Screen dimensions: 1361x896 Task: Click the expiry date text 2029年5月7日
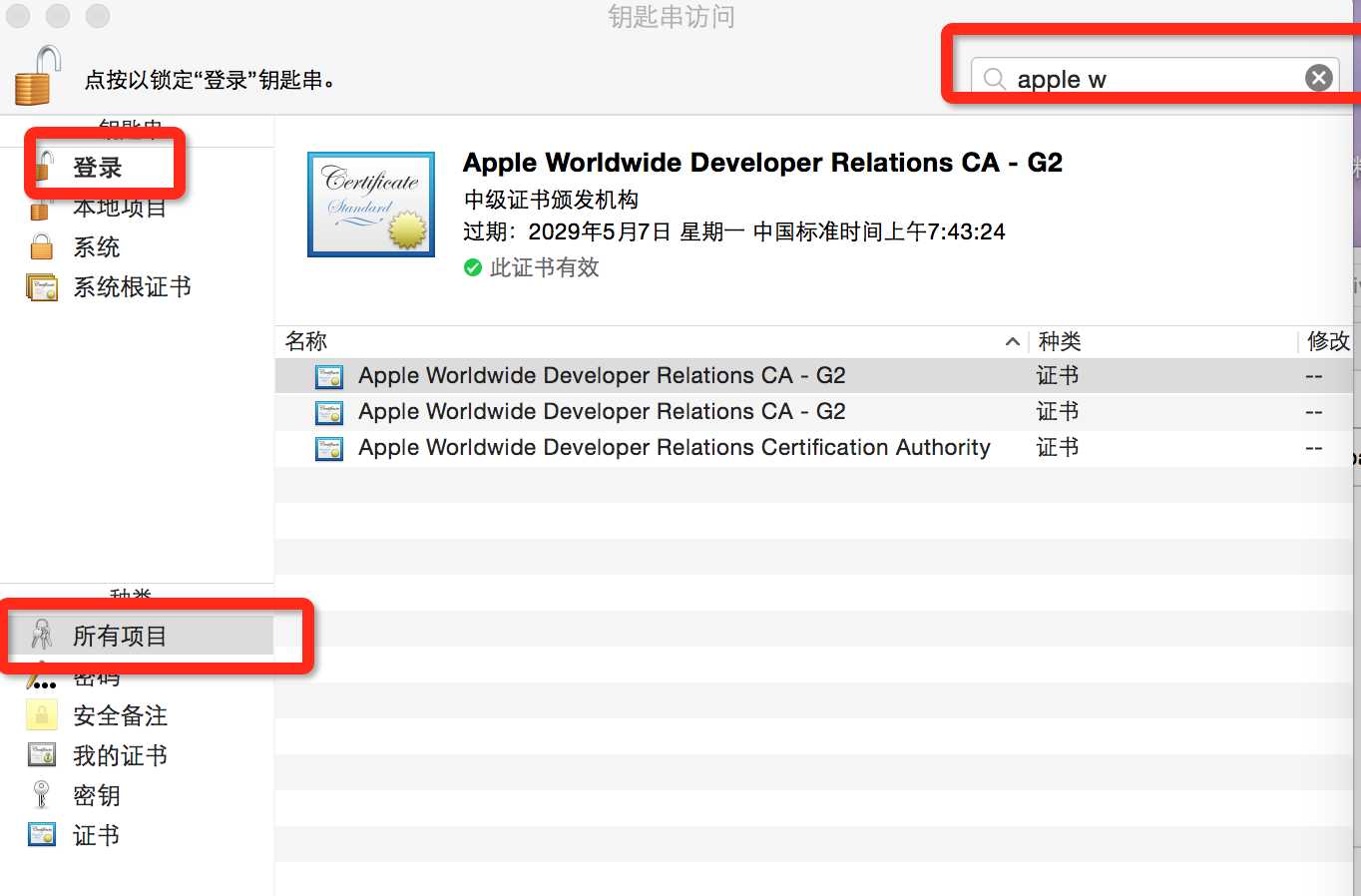pos(601,231)
